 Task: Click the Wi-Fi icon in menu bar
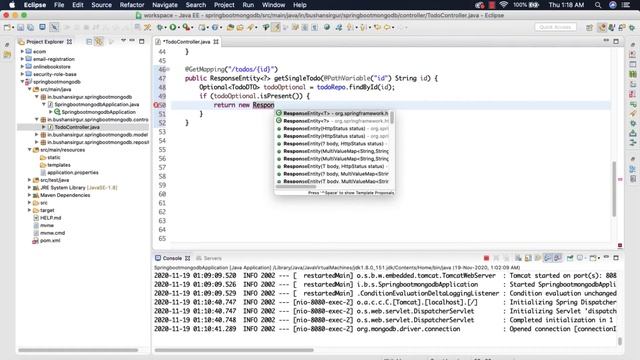coord(503,5)
